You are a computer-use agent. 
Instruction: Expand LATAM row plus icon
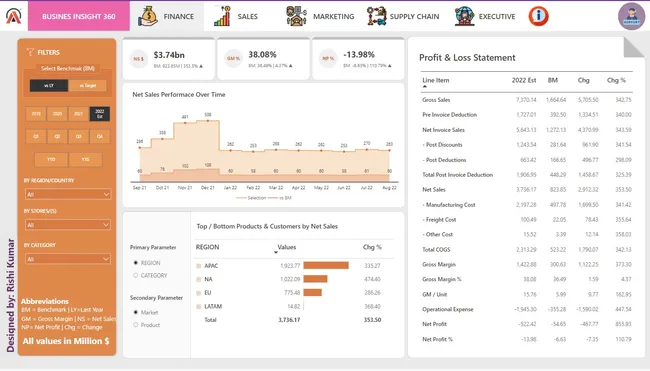click(x=199, y=306)
